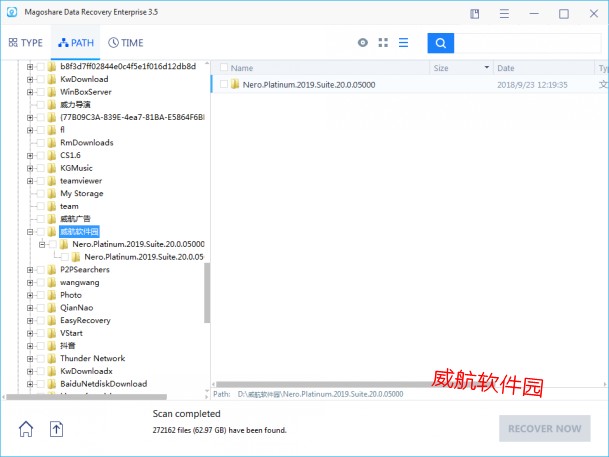Viewport: 609px width, 457px height.
Task: Switch to list view icon
Action: coord(404,43)
